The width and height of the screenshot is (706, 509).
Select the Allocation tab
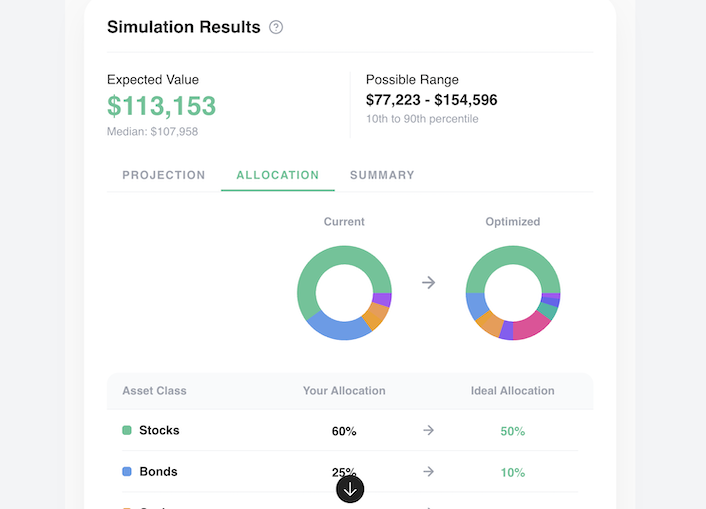[x=278, y=175]
